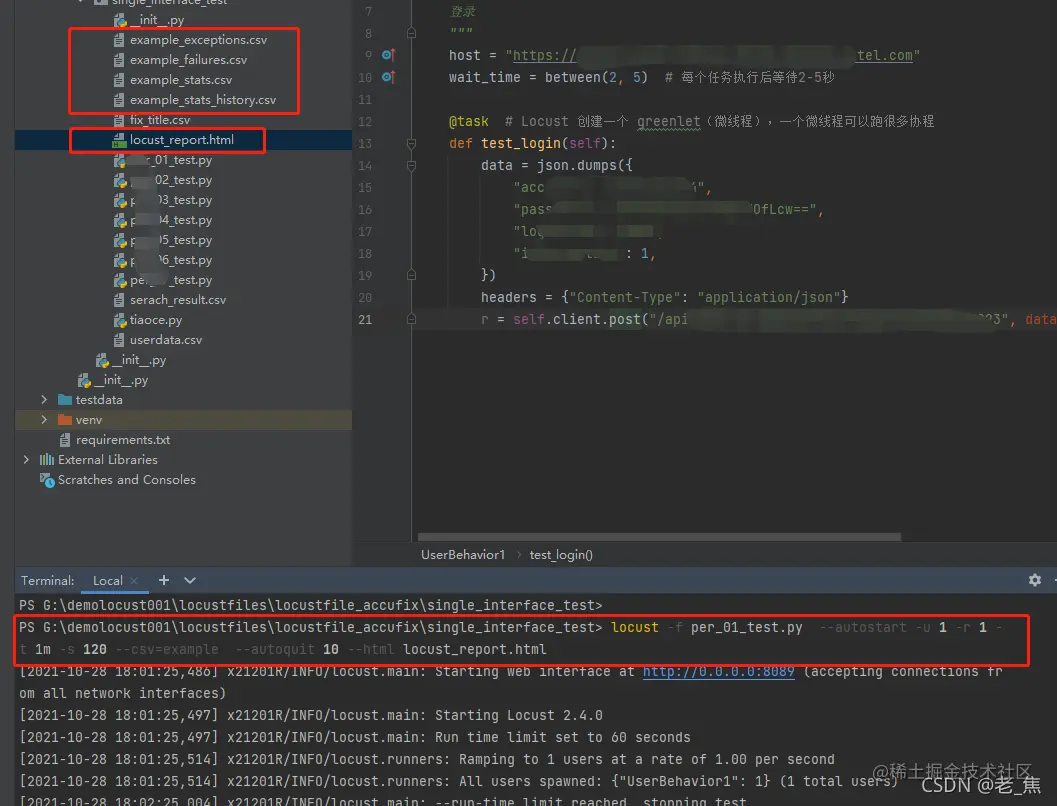The width and height of the screenshot is (1057, 806).
Task: Click 'Run time limit set to 60 seconds' line
Action: click(x=562, y=737)
